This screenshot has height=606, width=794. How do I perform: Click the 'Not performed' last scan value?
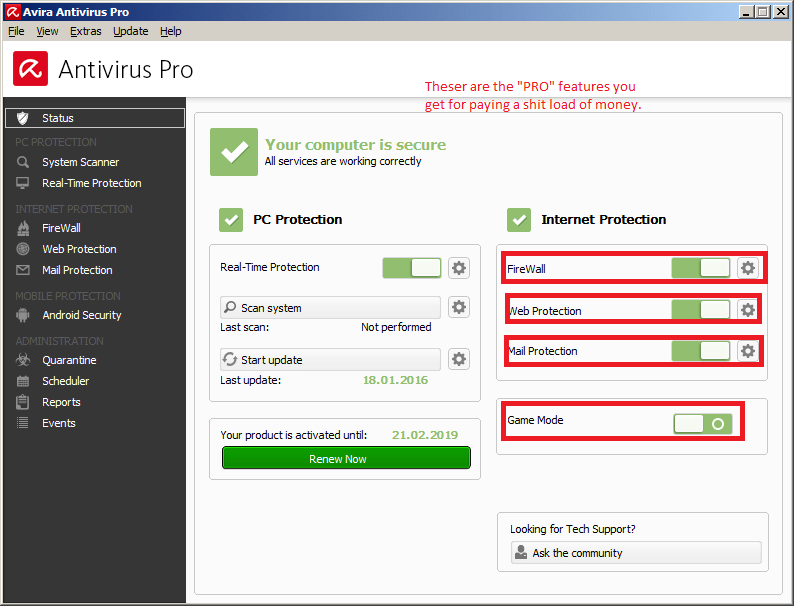[396, 327]
